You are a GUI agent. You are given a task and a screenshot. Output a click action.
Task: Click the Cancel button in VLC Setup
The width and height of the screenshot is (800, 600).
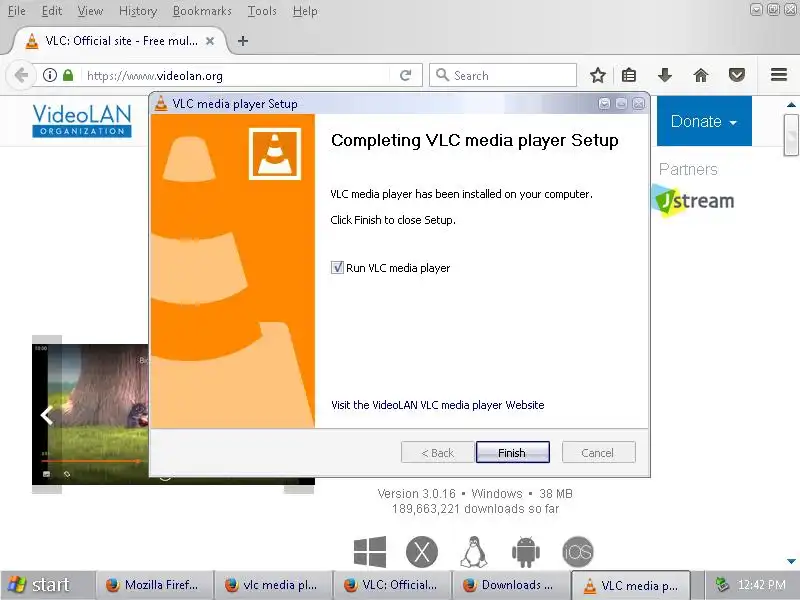[x=598, y=453]
